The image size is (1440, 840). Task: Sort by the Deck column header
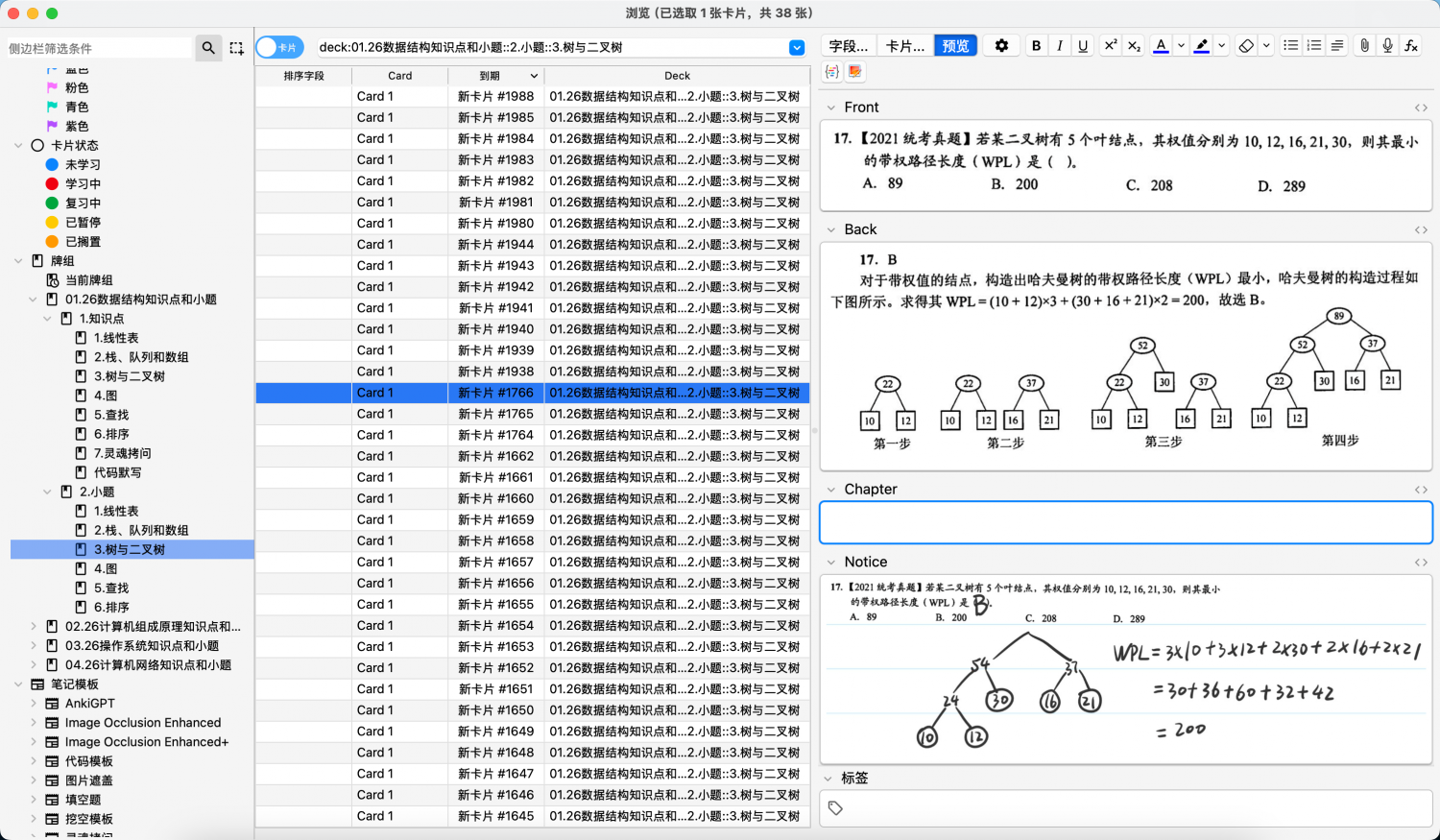click(677, 76)
